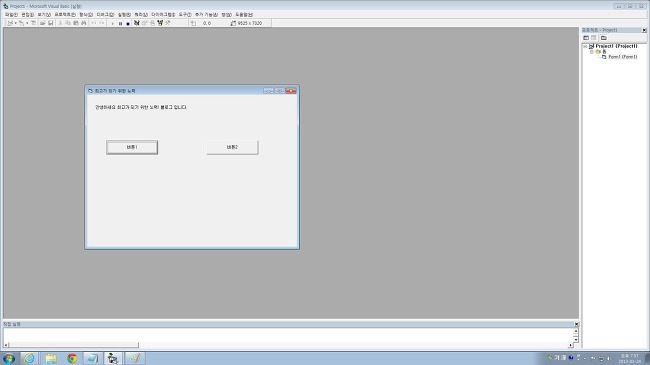The image size is (650, 365).
Task: Click the Immediate window scroll down arrow
Action: click(576, 340)
